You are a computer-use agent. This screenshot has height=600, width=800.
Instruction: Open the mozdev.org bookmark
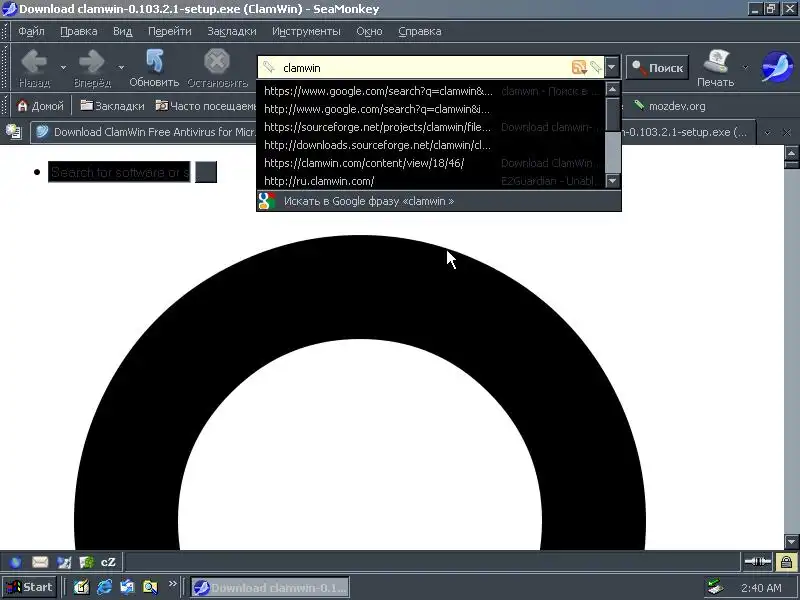point(669,106)
